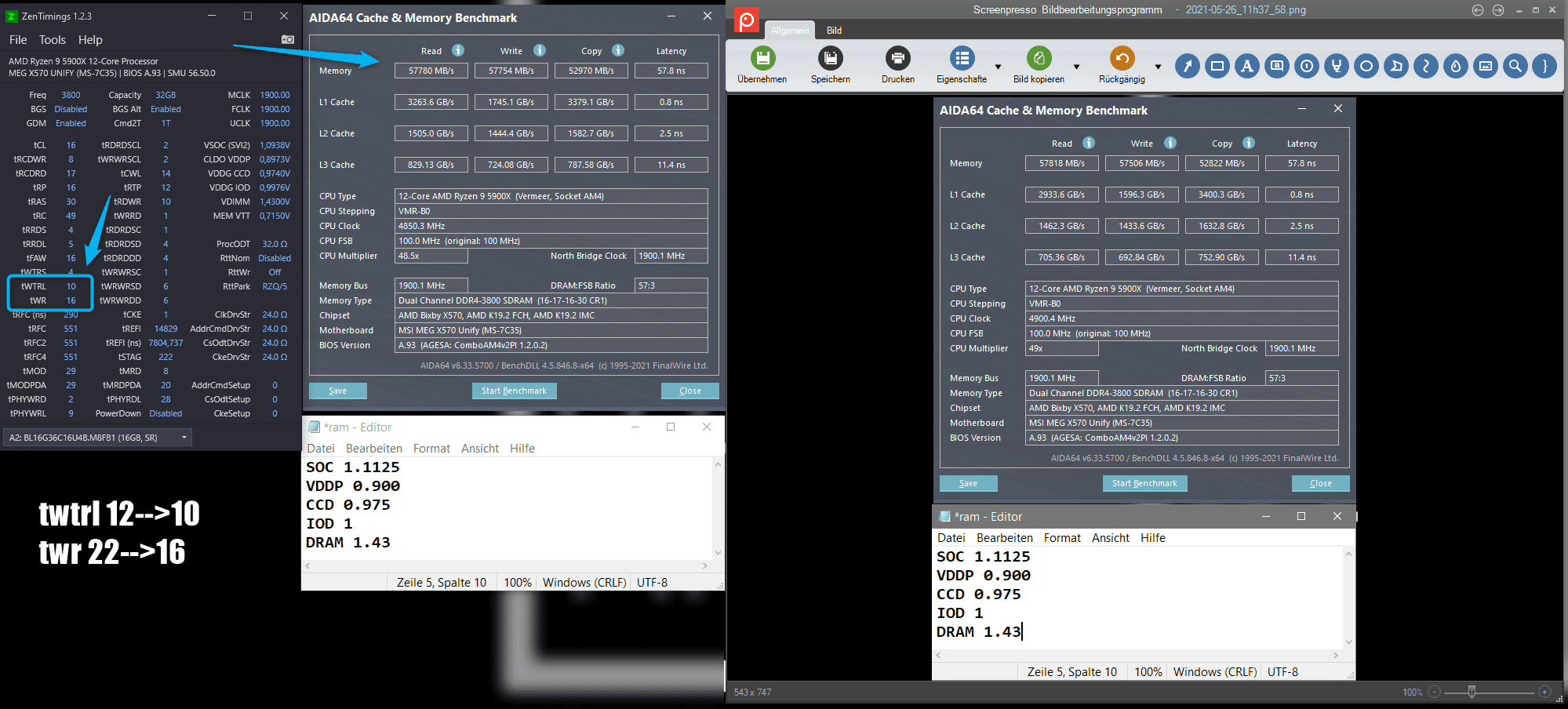The image size is (1568, 709).
Task: Open the ZenTimings memory module dropdown
Action: click(98, 438)
